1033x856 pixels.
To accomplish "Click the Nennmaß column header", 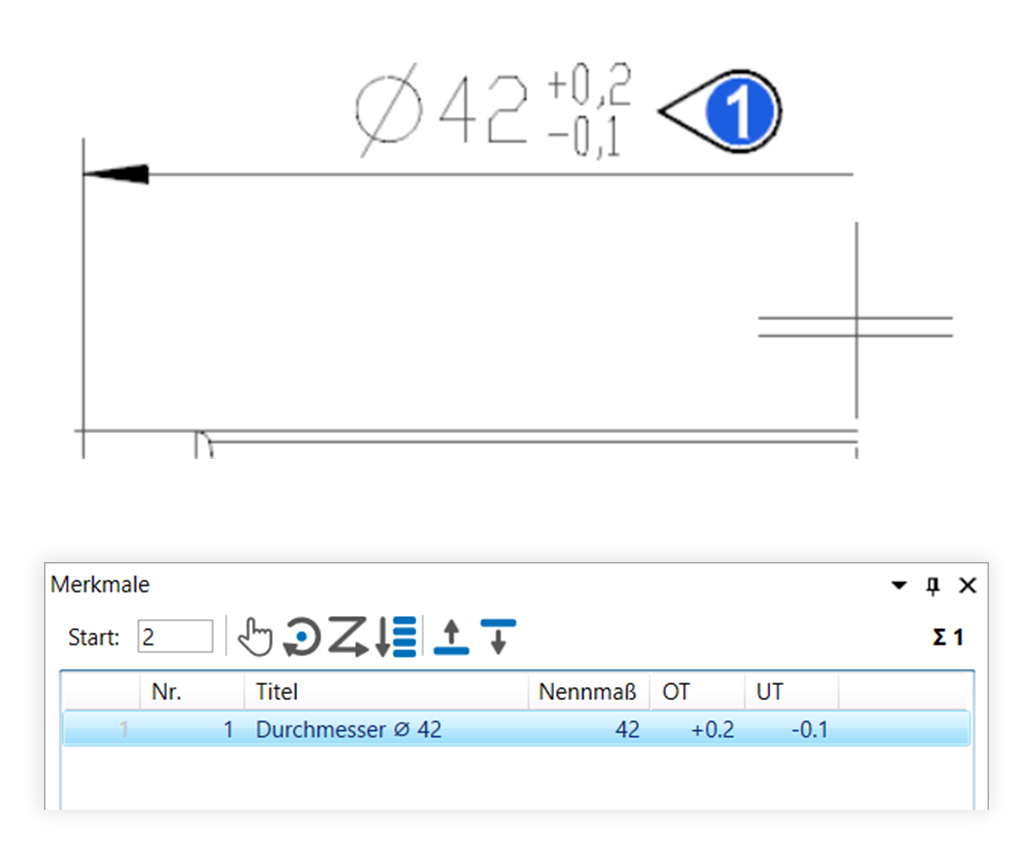I will 587,691.
